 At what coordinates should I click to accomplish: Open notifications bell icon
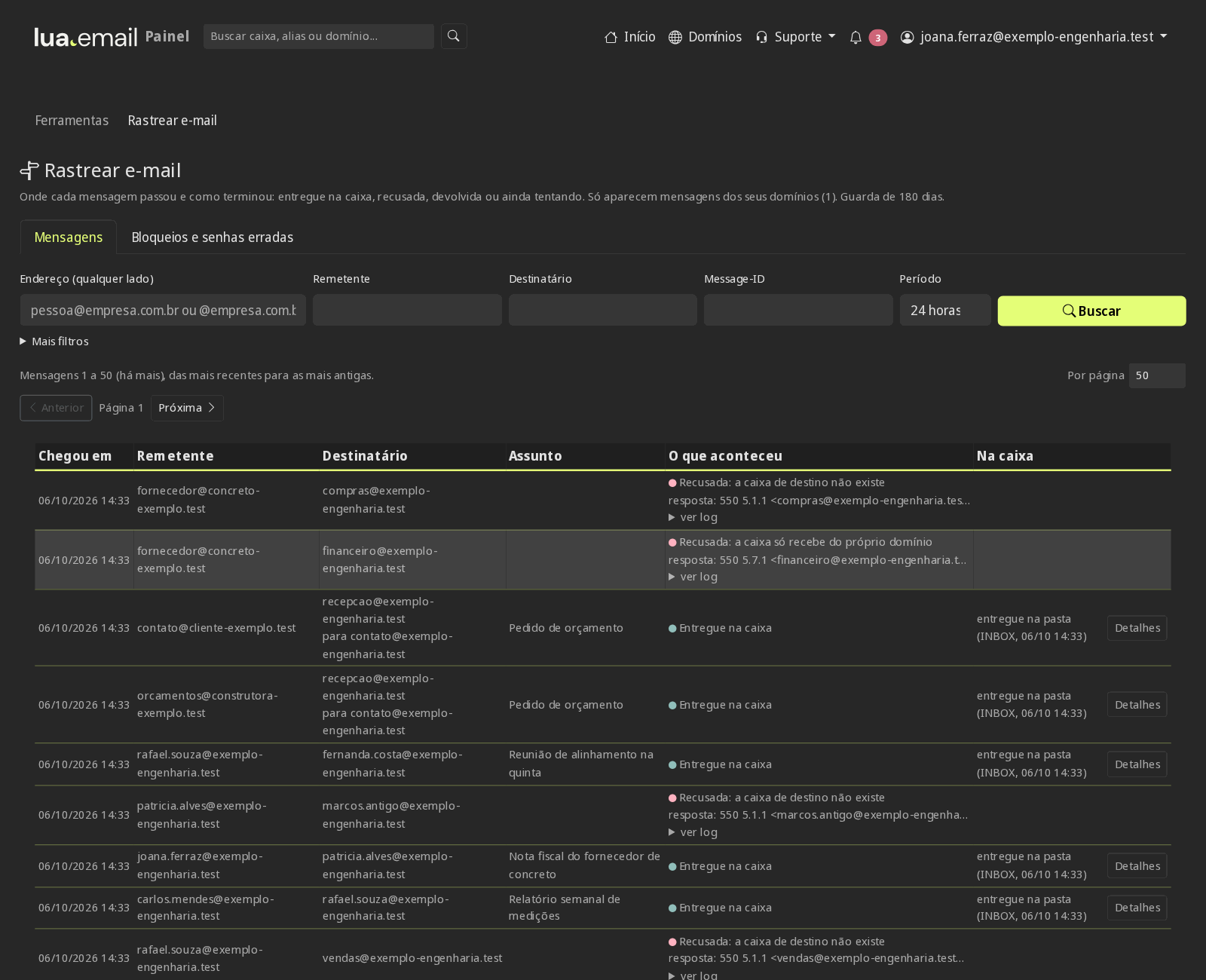(x=856, y=37)
